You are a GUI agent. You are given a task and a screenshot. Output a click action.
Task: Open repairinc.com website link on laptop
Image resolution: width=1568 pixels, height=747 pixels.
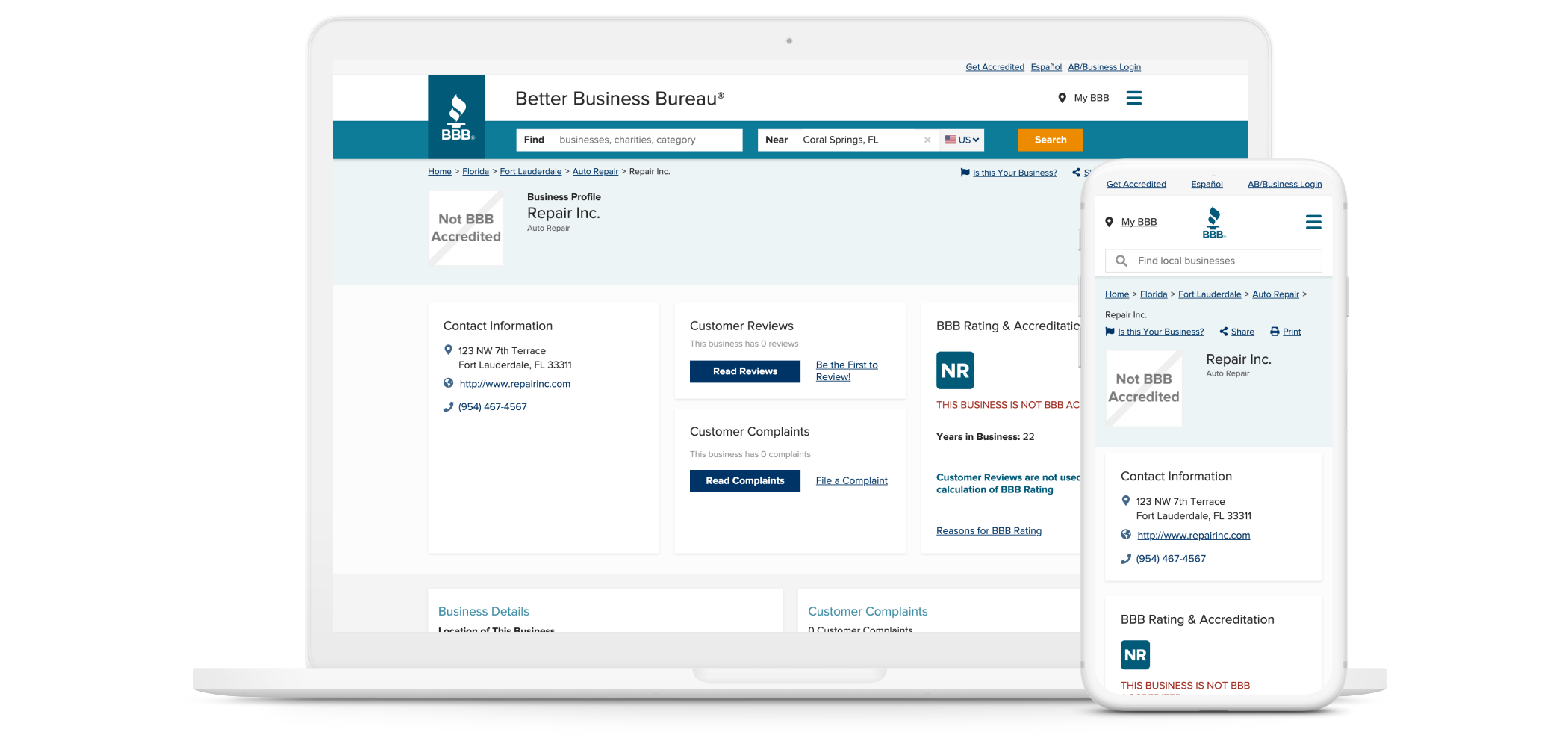pos(514,384)
